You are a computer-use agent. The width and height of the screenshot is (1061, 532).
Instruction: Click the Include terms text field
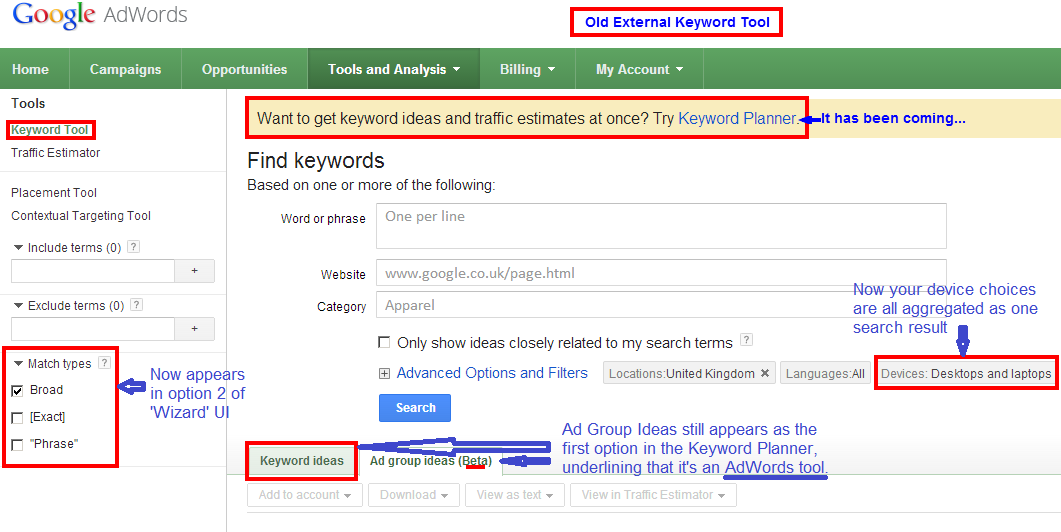click(x=93, y=271)
